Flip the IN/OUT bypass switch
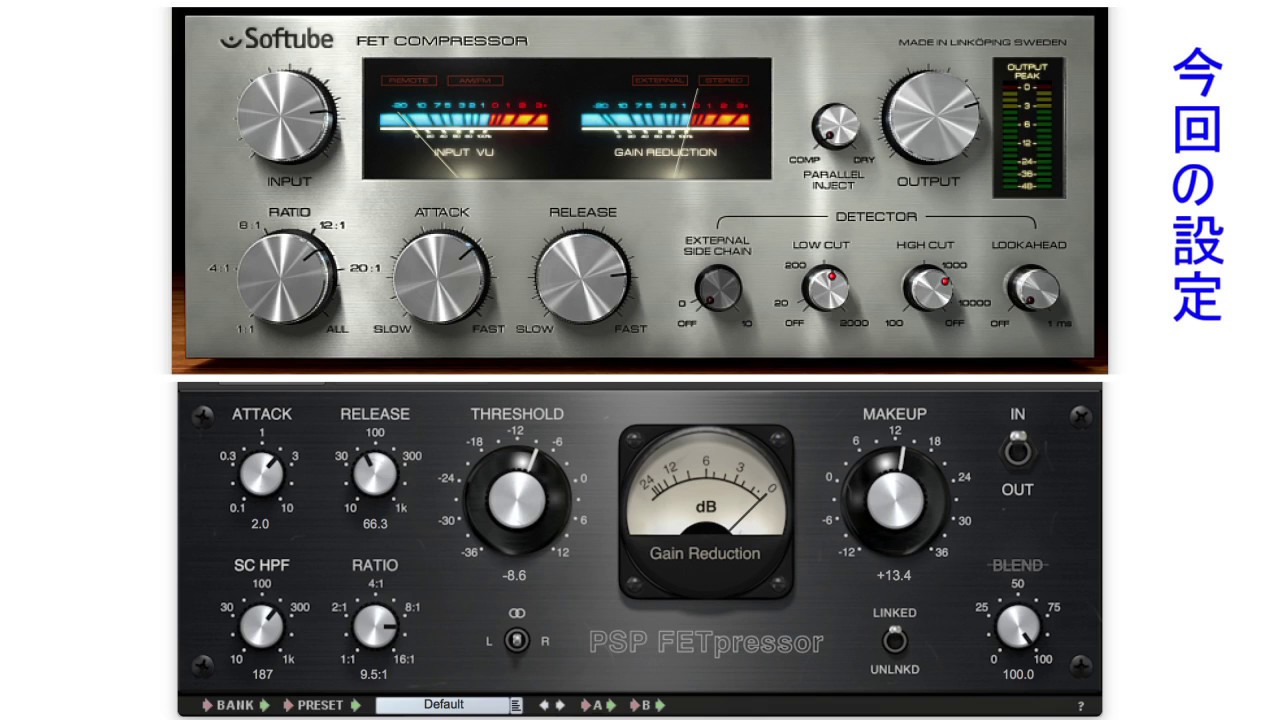Viewport: 1280px width, 720px height. (1017, 451)
